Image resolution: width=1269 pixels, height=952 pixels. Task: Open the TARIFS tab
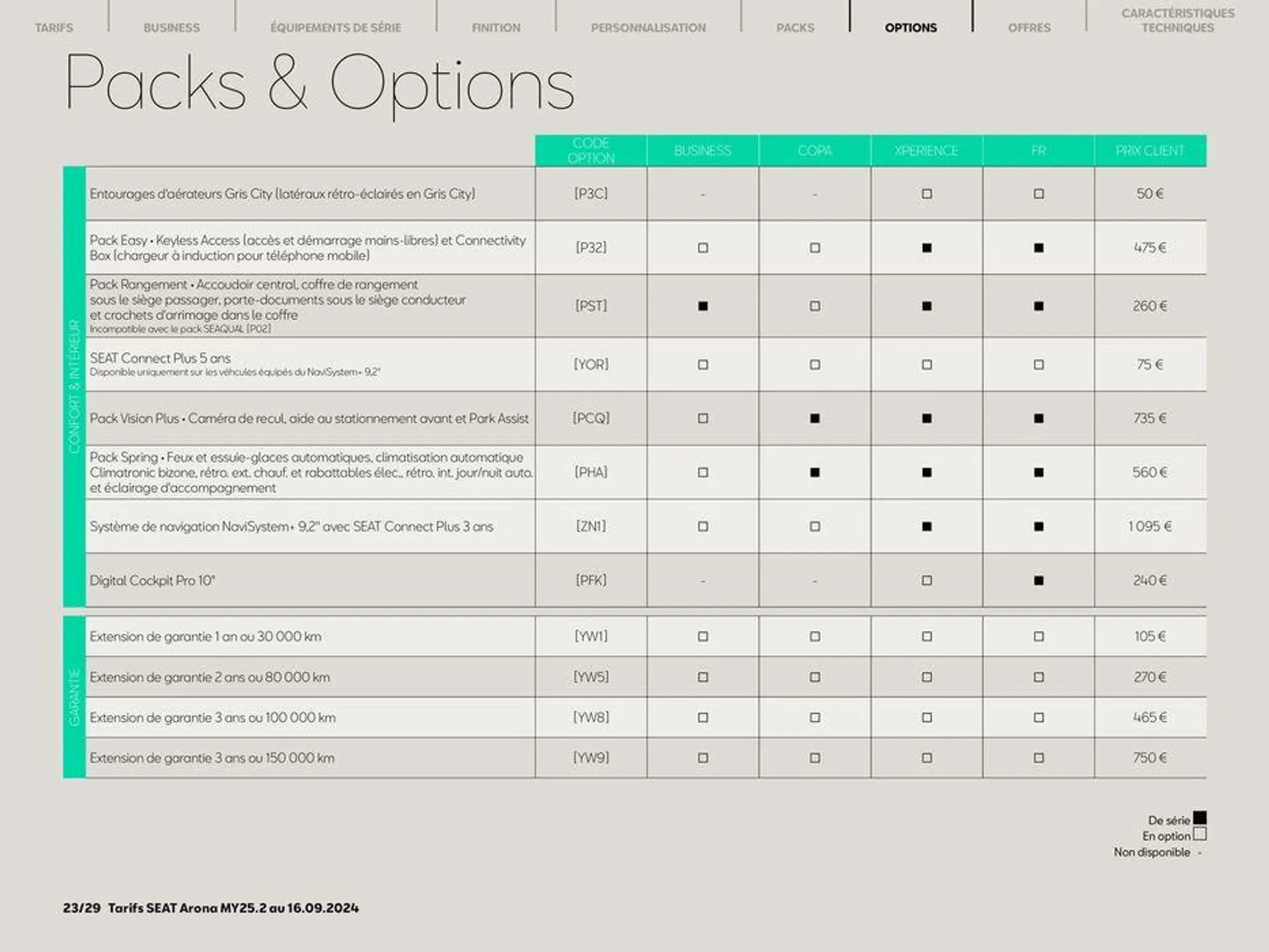pos(54,28)
